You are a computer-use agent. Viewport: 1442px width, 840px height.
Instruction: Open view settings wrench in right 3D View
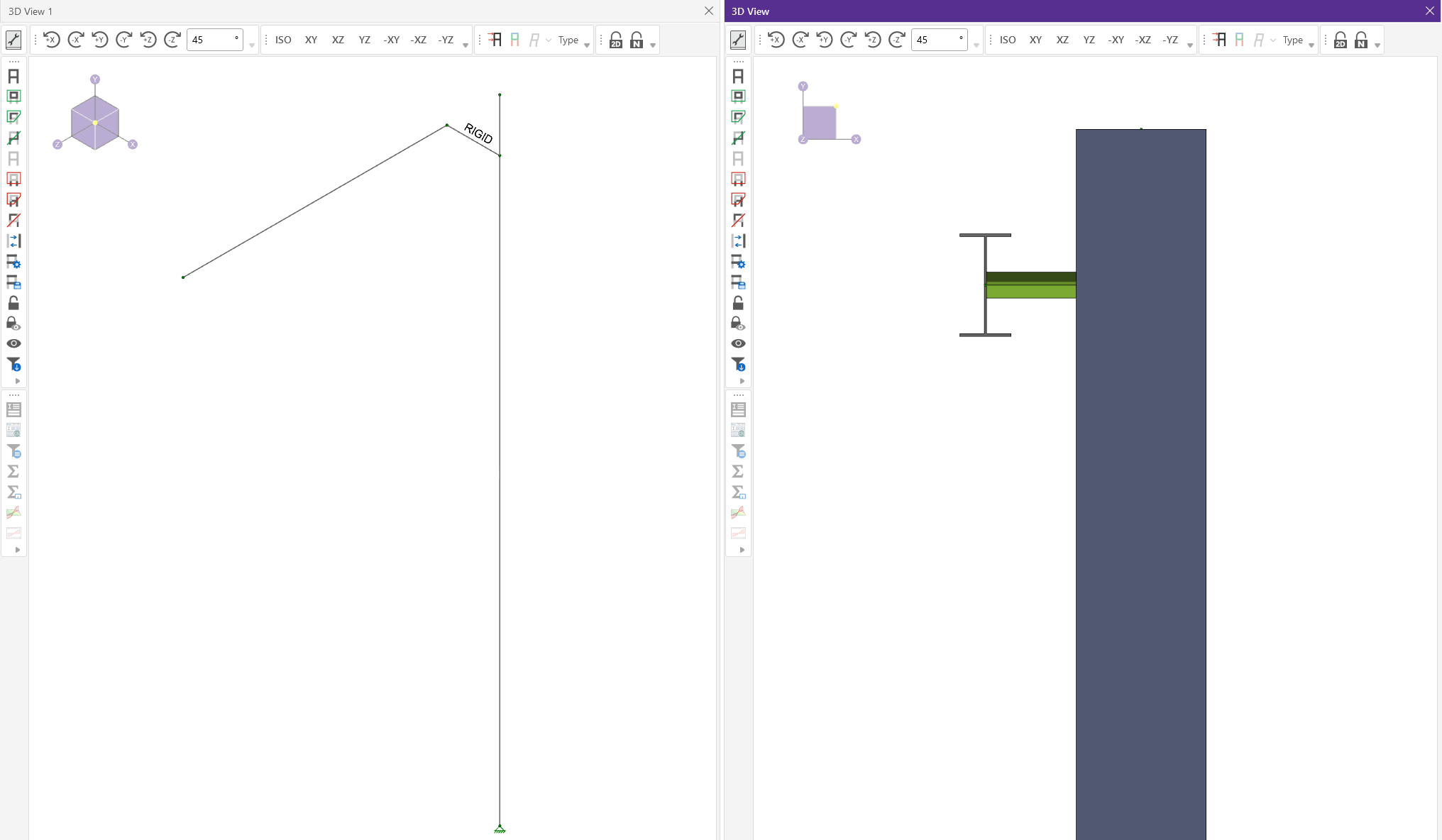click(x=738, y=40)
